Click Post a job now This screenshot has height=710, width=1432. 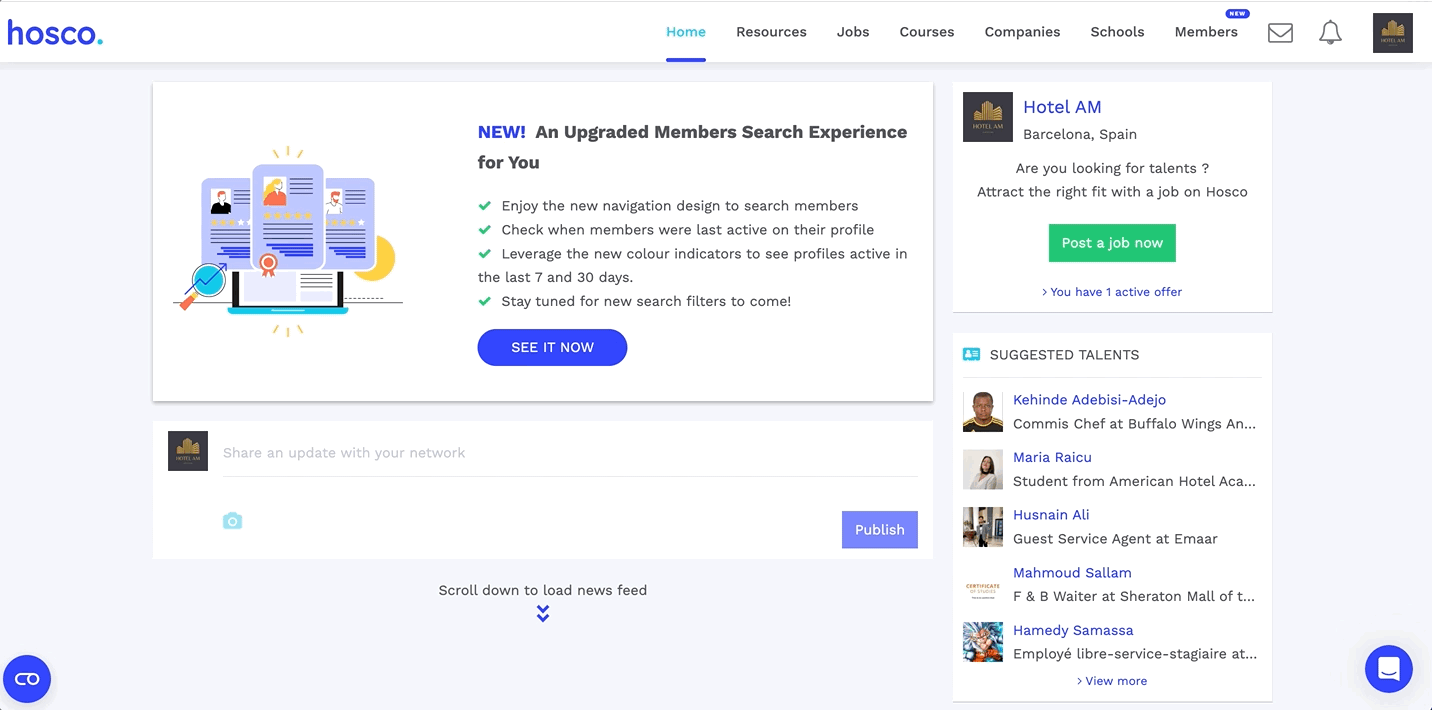1112,243
